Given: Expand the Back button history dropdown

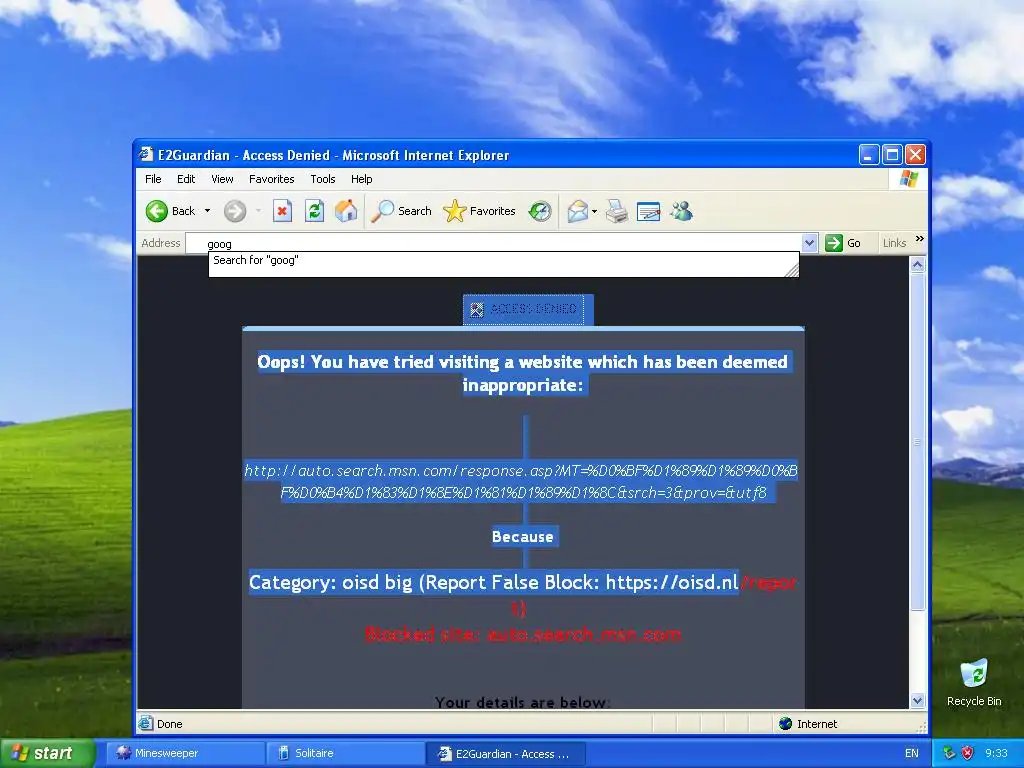Looking at the screenshot, I should click(x=207, y=211).
